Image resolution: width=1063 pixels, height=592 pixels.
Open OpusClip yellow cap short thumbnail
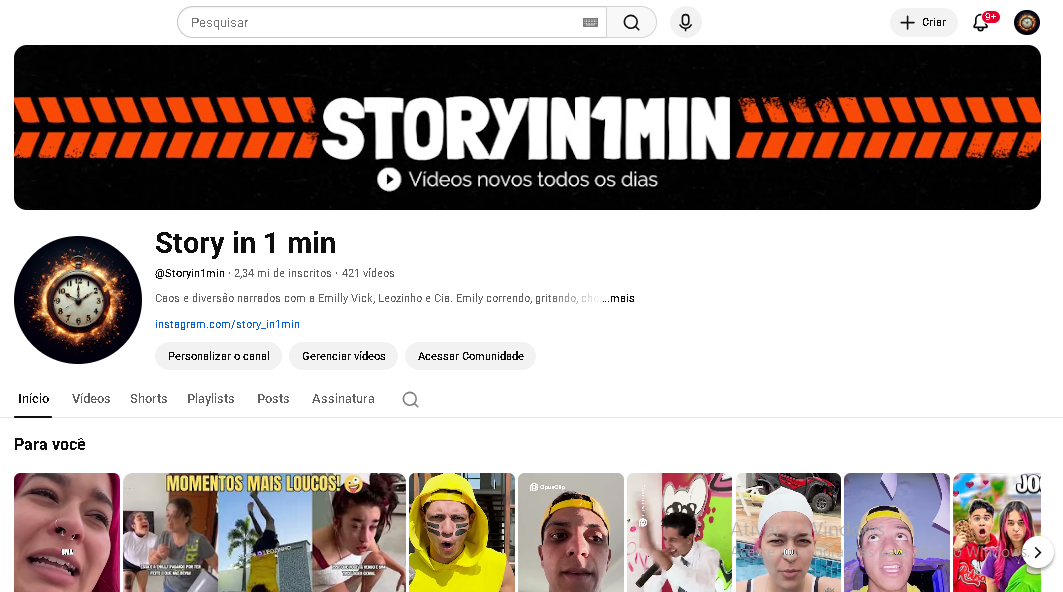point(571,532)
